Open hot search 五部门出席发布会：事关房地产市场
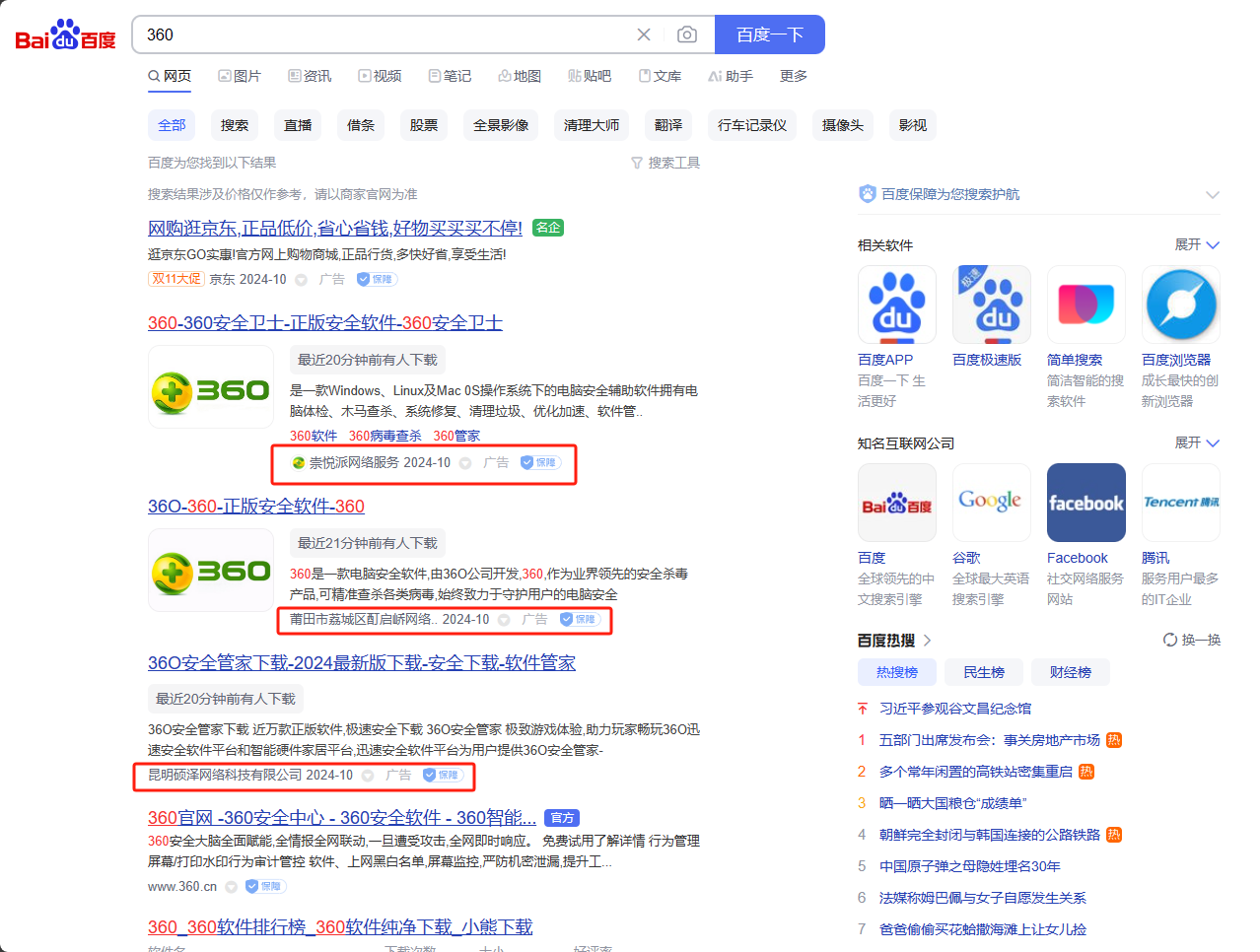This screenshot has width=1260, height=952. [x=990, y=740]
